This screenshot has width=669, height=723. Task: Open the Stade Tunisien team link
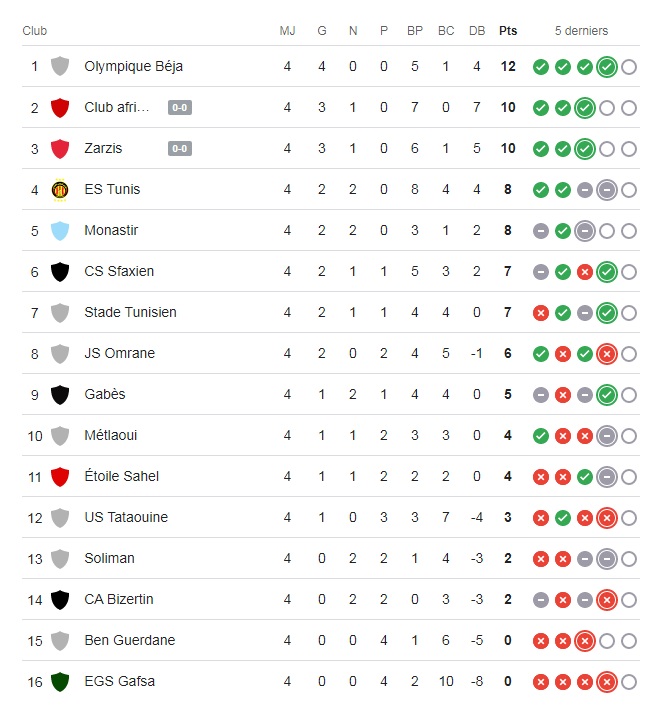point(130,312)
